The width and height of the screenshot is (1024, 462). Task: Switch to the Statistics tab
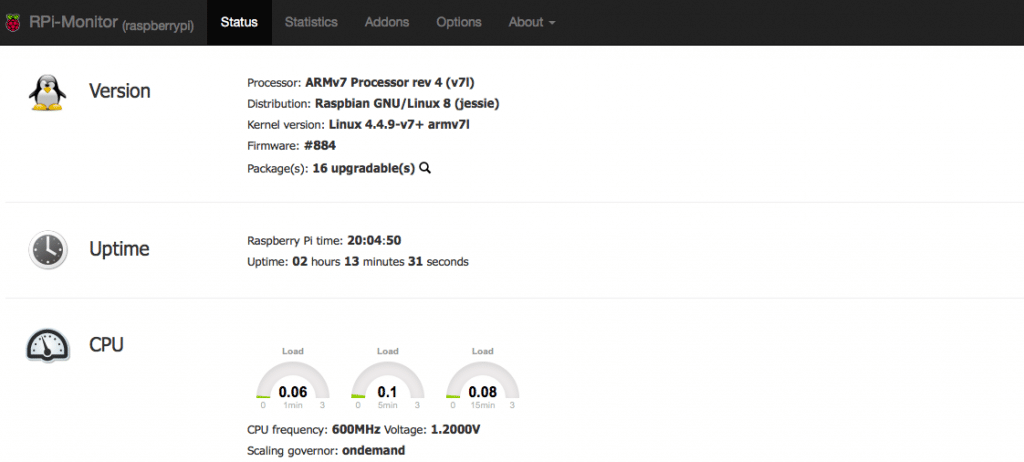pos(311,22)
